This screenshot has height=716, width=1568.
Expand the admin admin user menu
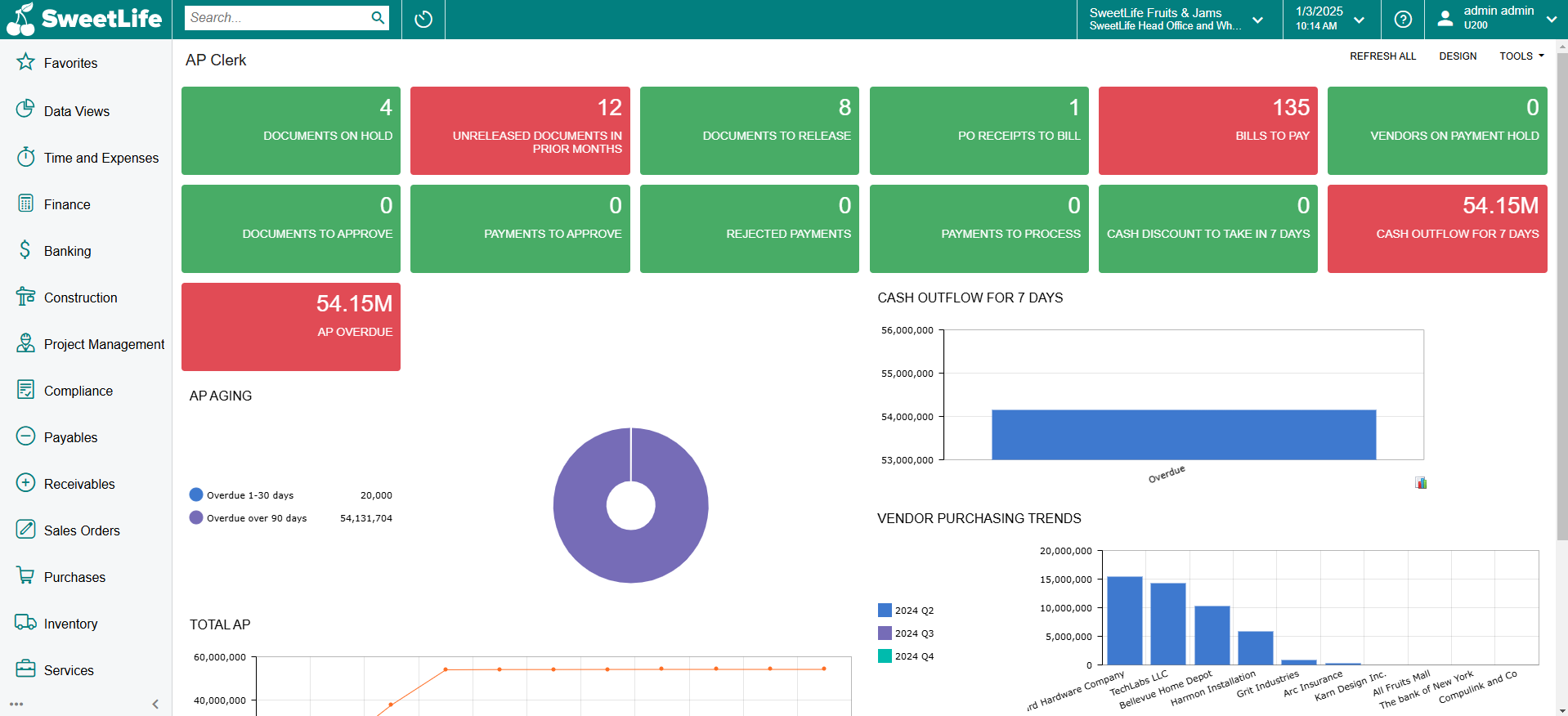1497,20
